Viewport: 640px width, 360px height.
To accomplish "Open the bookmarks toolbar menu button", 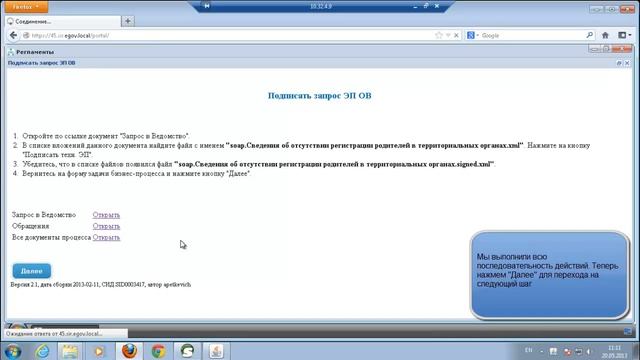I will (x=624, y=36).
